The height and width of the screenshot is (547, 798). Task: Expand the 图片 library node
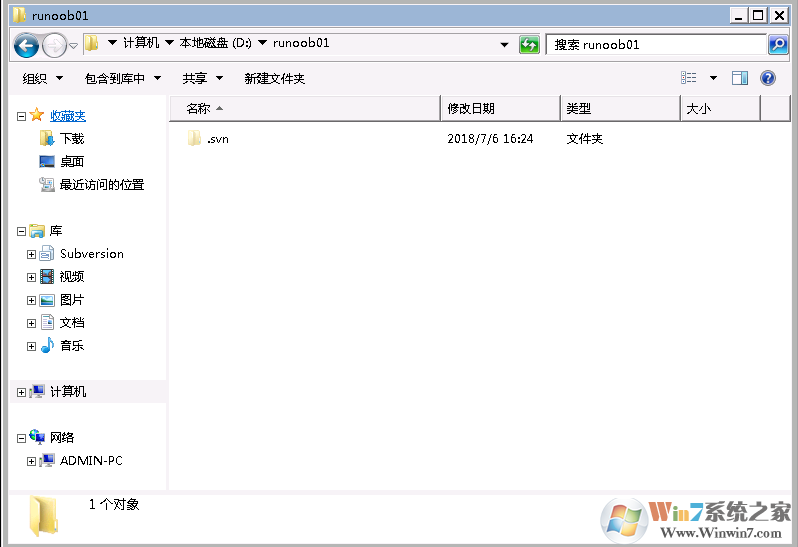31,300
